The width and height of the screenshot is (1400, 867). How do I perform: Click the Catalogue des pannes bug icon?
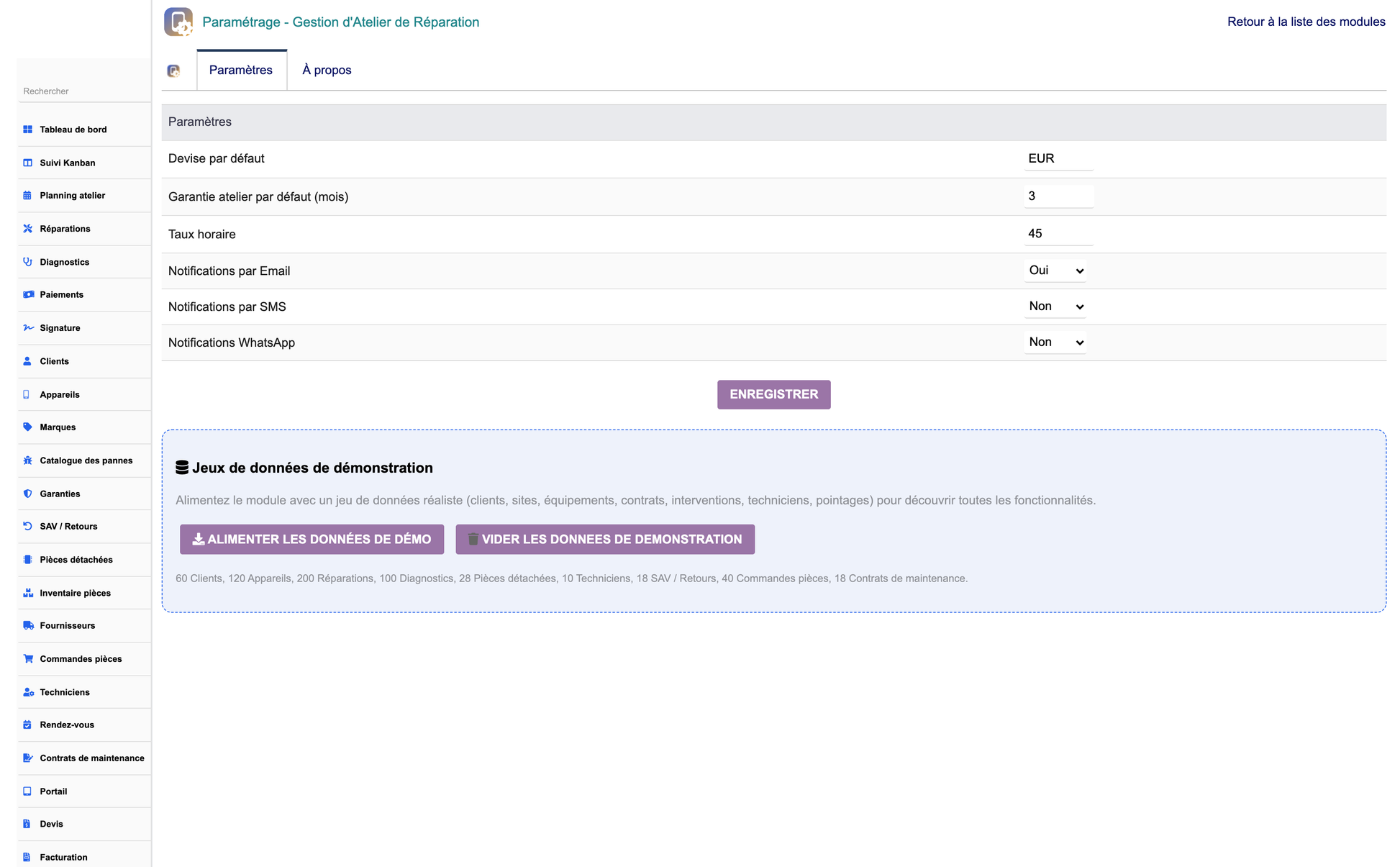[27, 460]
